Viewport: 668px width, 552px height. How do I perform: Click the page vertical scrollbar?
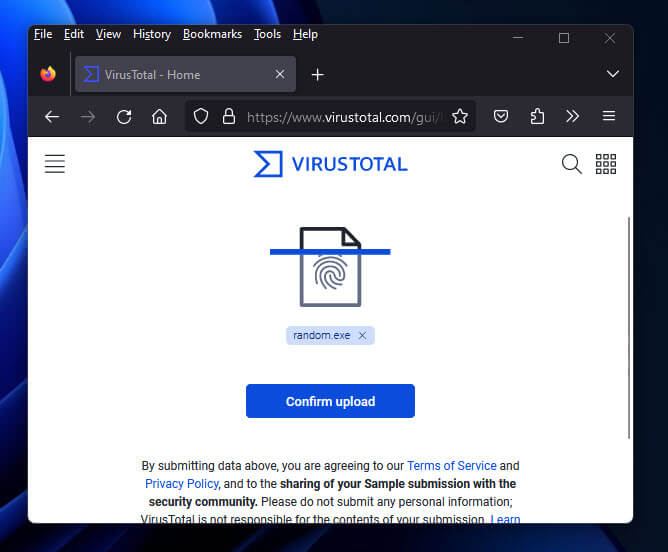point(629,328)
